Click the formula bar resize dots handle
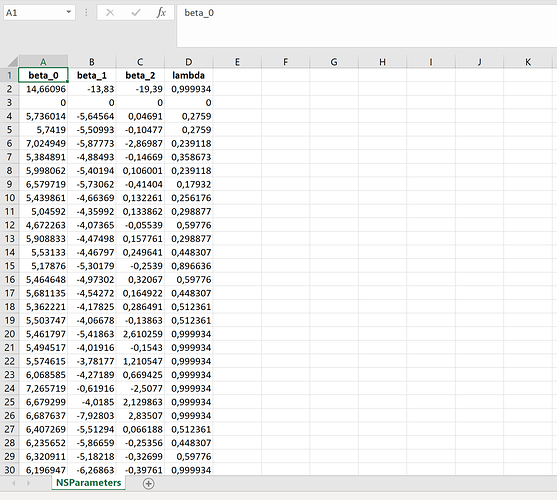 tap(86, 13)
